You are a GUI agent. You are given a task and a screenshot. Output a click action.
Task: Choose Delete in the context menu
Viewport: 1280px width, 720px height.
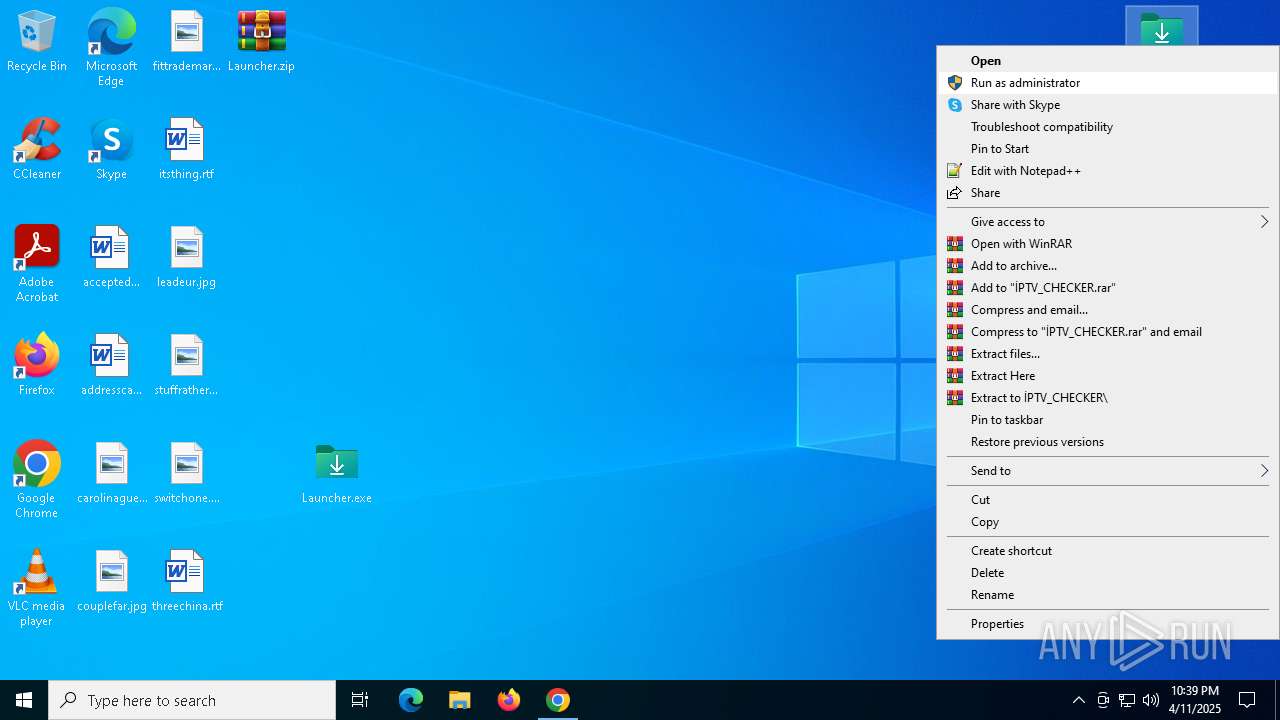coord(1107,573)
